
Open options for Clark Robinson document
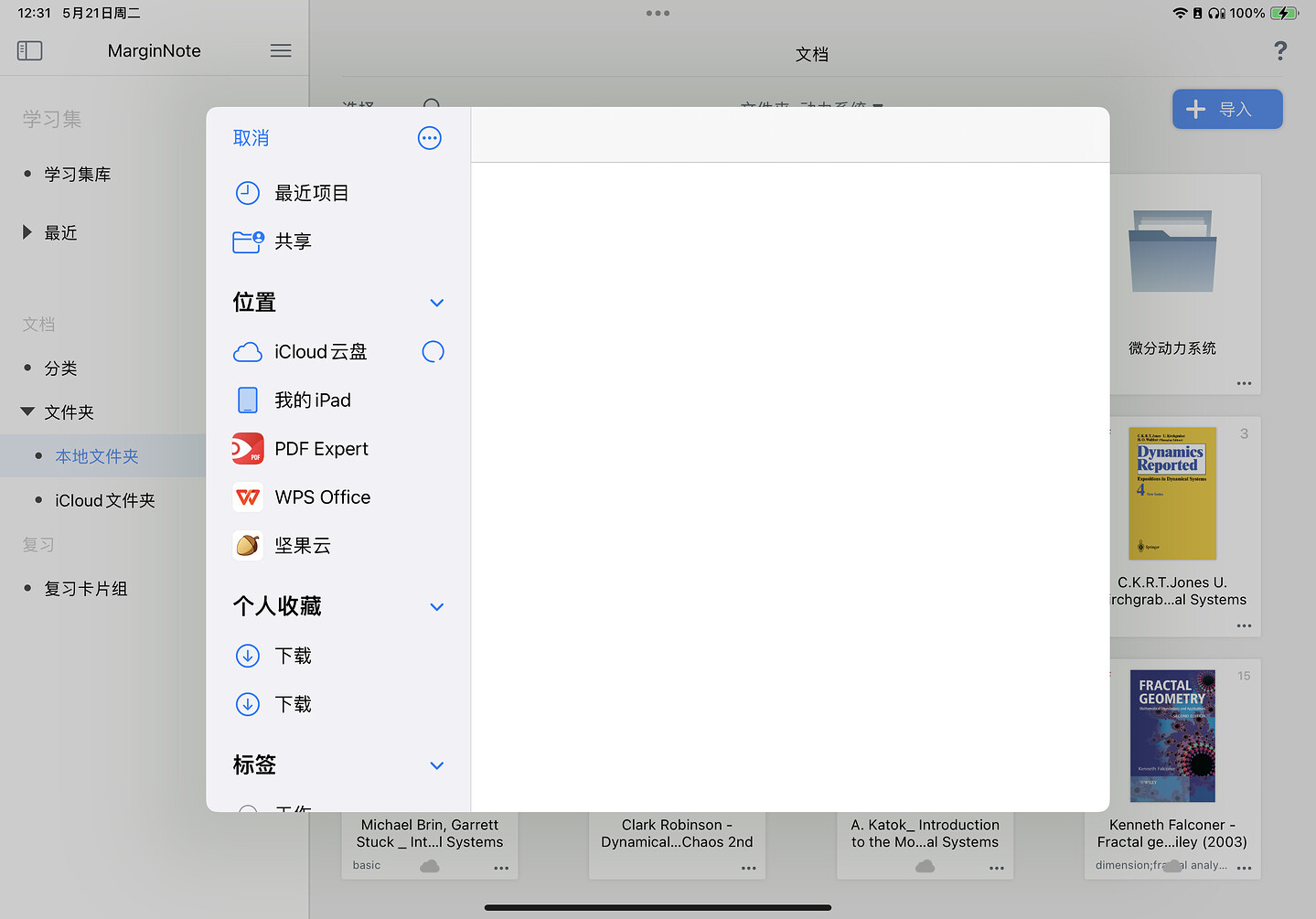coord(749,868)
